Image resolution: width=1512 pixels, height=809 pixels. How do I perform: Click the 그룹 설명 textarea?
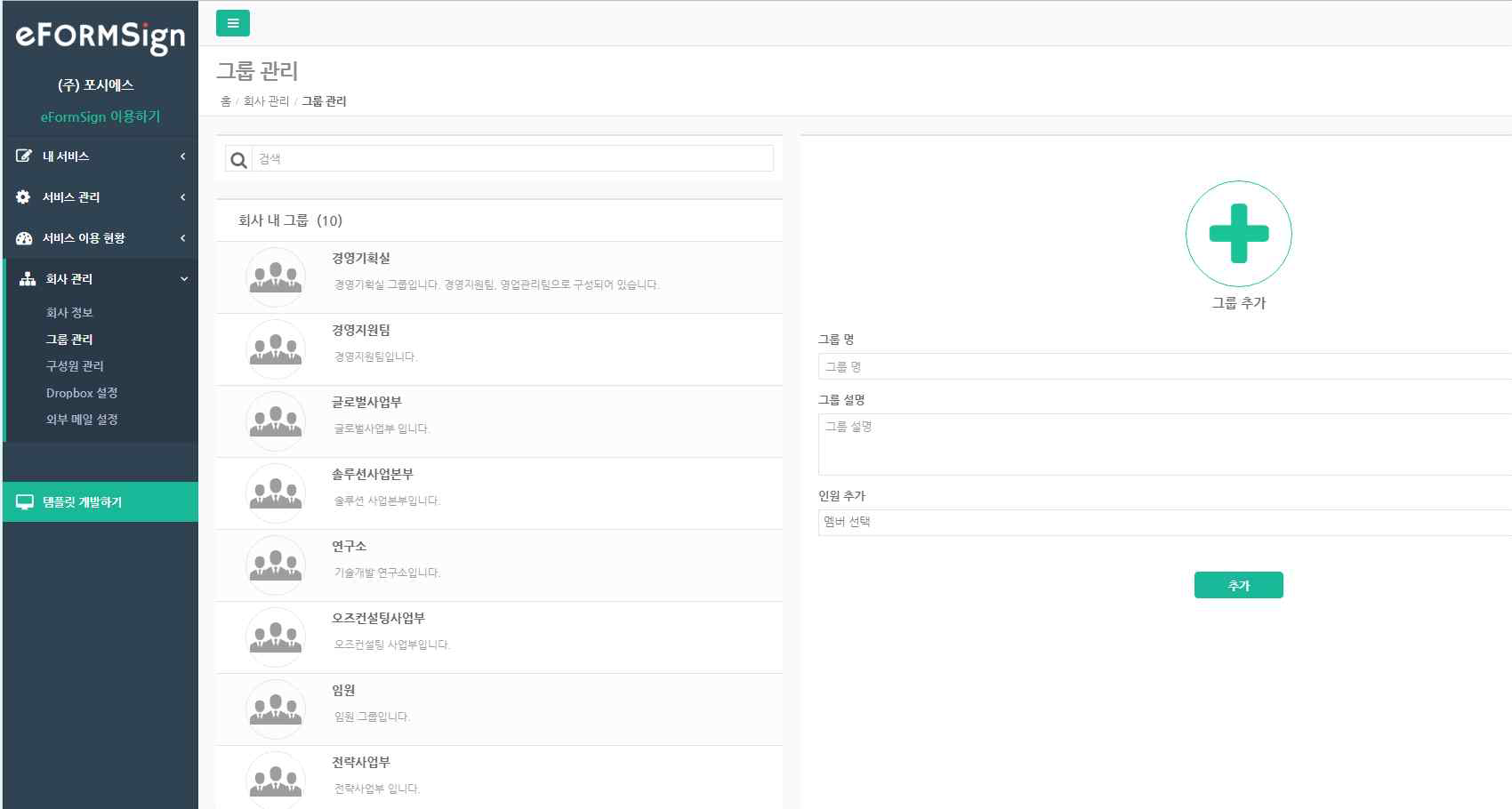pos(1164,445)
